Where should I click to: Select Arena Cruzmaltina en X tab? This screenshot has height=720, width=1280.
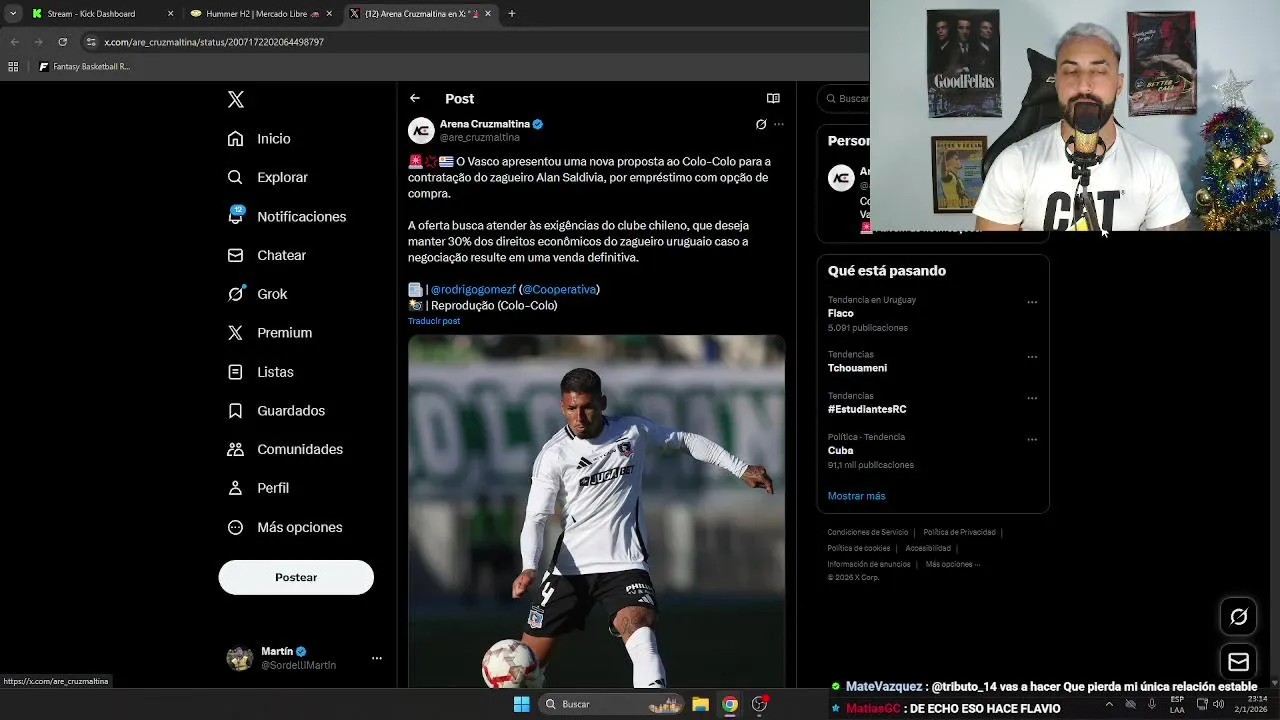coord(420,14)
